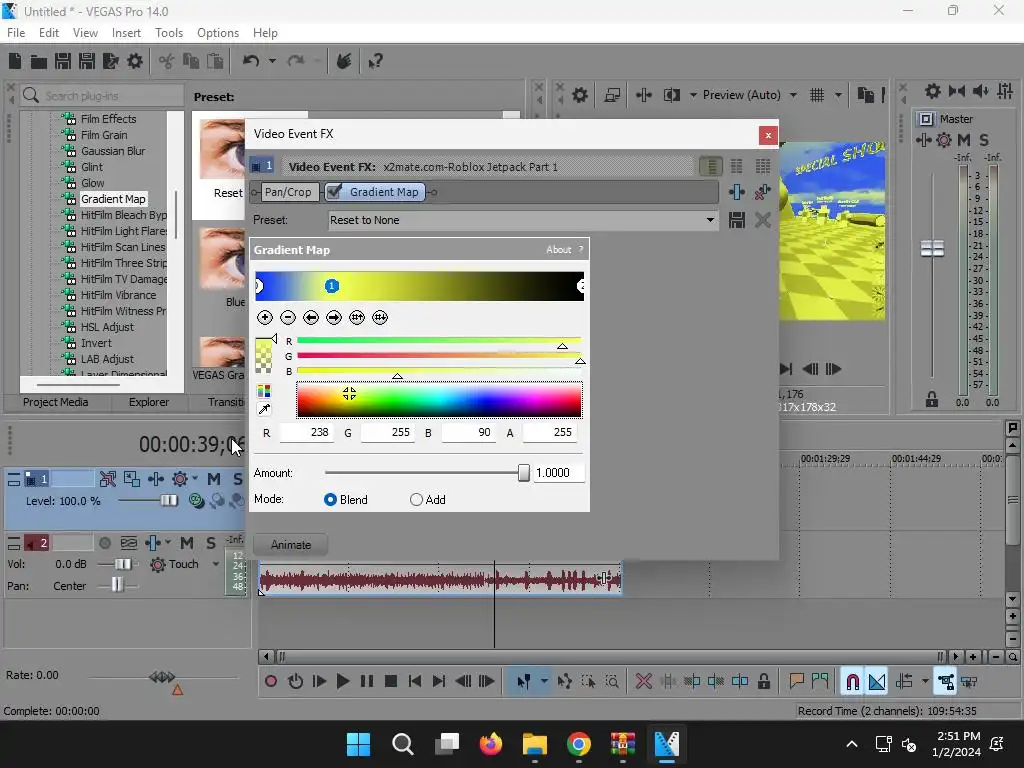The height and width of the screenshot is (768, 1024).
Task: Solo audio track 2
Action: pos(210,543)
